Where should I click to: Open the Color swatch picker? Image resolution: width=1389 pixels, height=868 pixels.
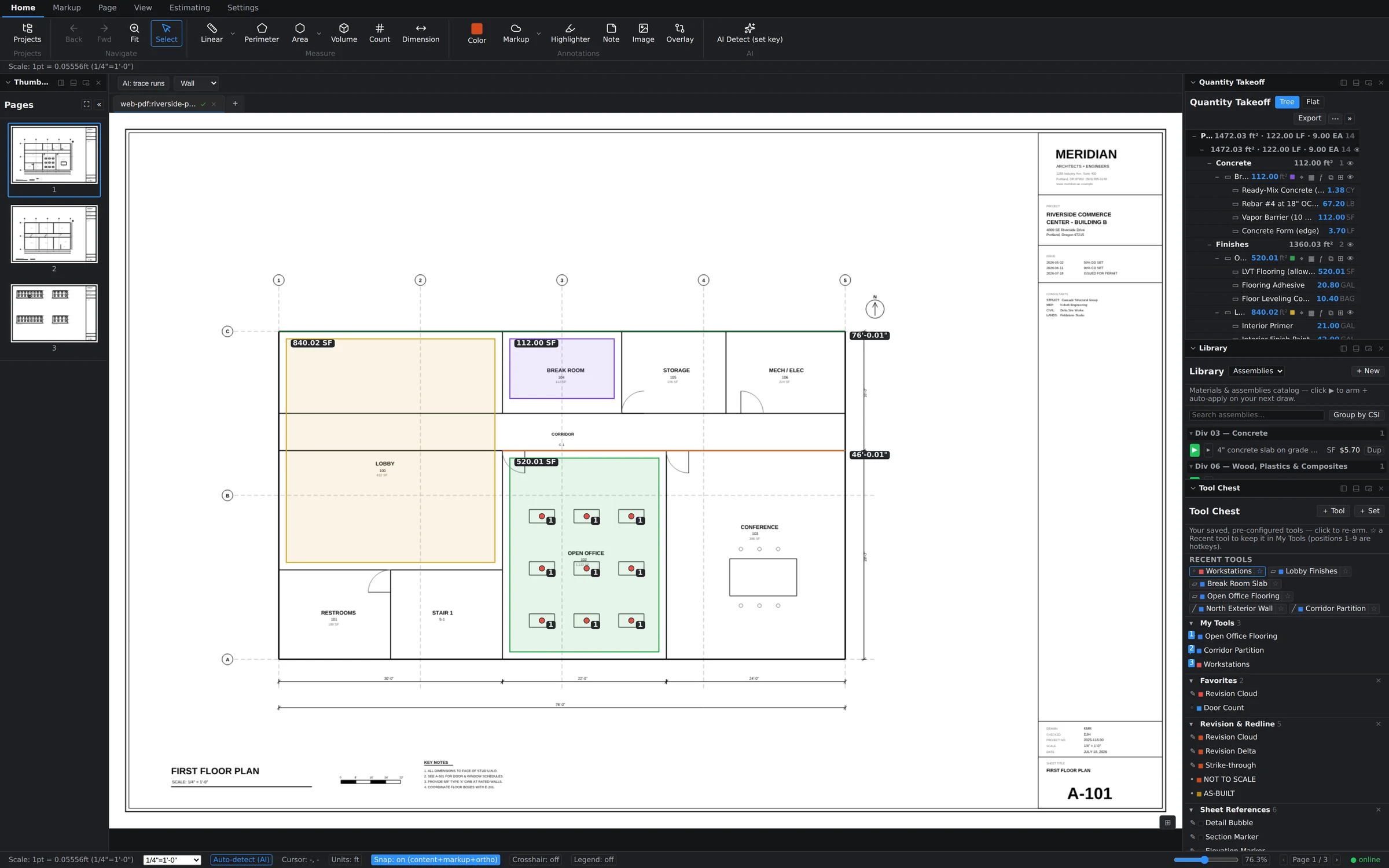pos(477,33)
